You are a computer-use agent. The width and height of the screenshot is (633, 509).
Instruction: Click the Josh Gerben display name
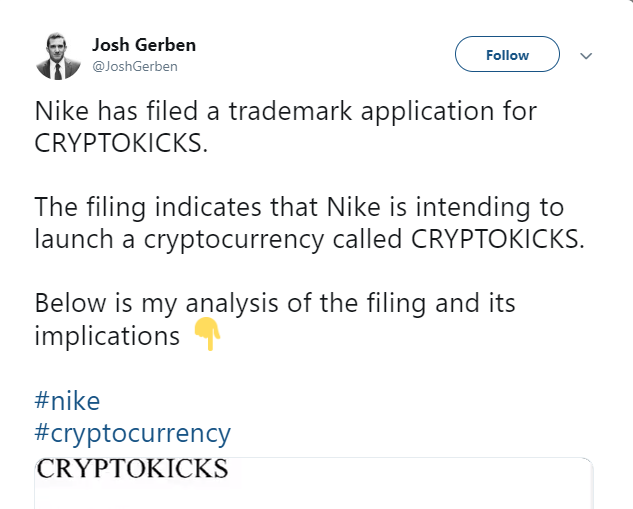click(x=144, y=44)
